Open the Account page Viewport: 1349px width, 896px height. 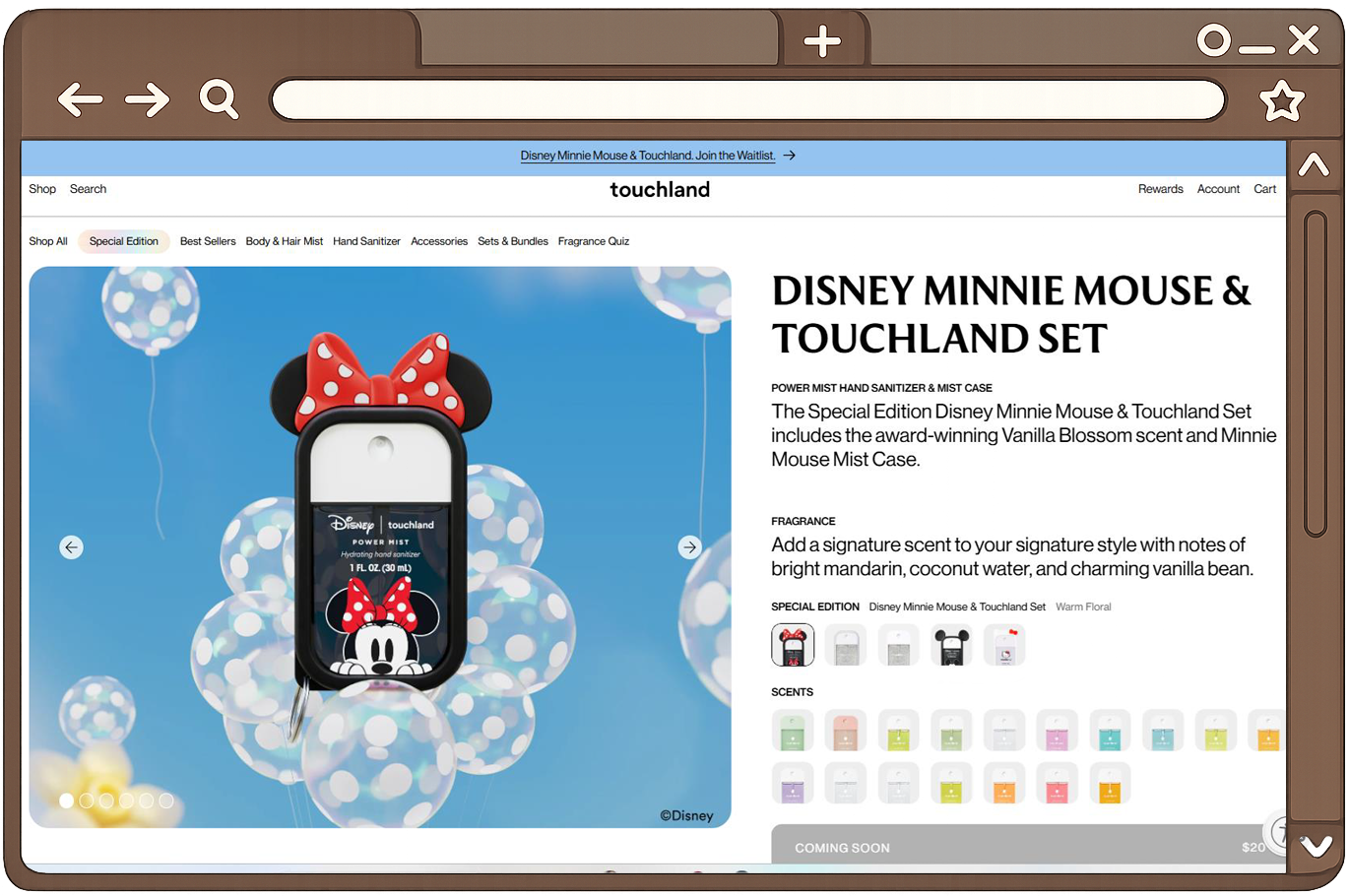tap(1218, 189)
